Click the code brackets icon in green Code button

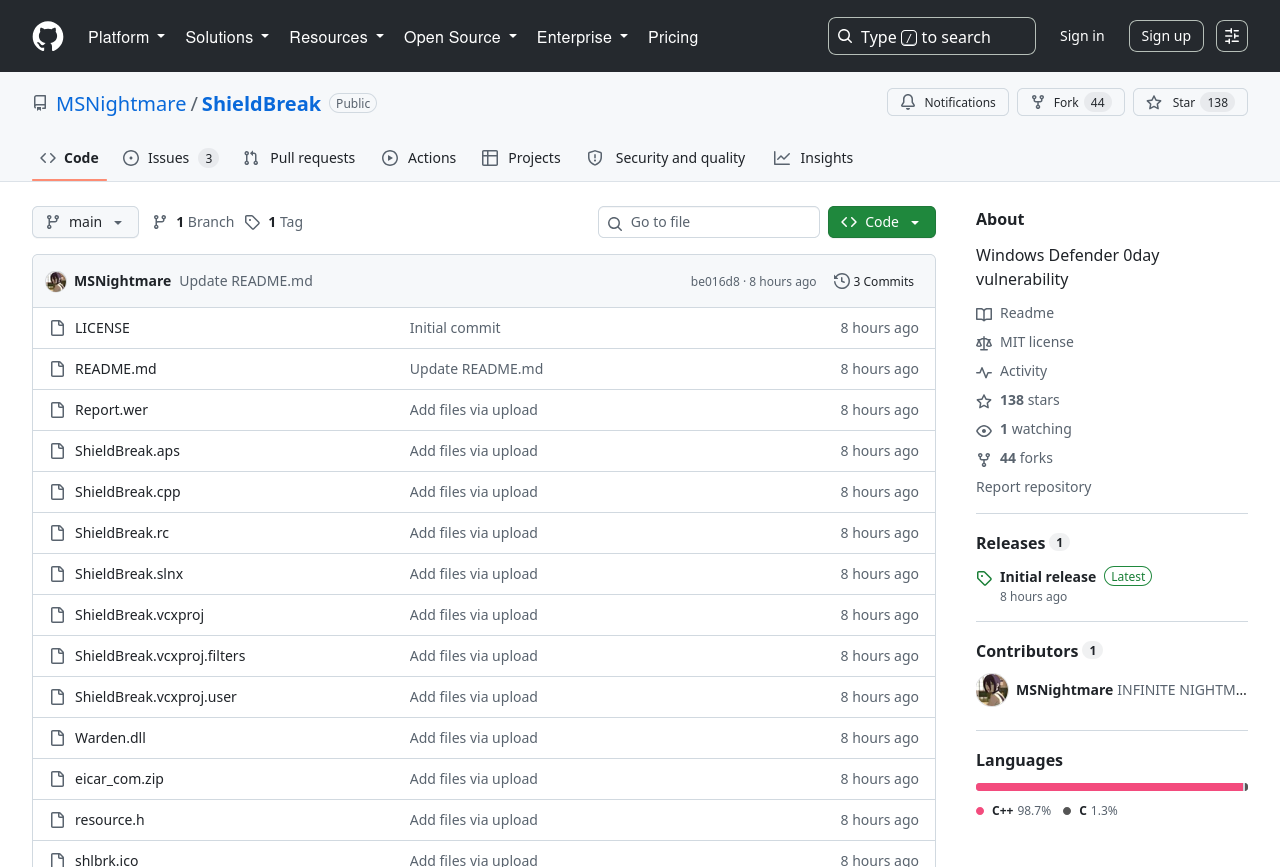pos(849,222)
